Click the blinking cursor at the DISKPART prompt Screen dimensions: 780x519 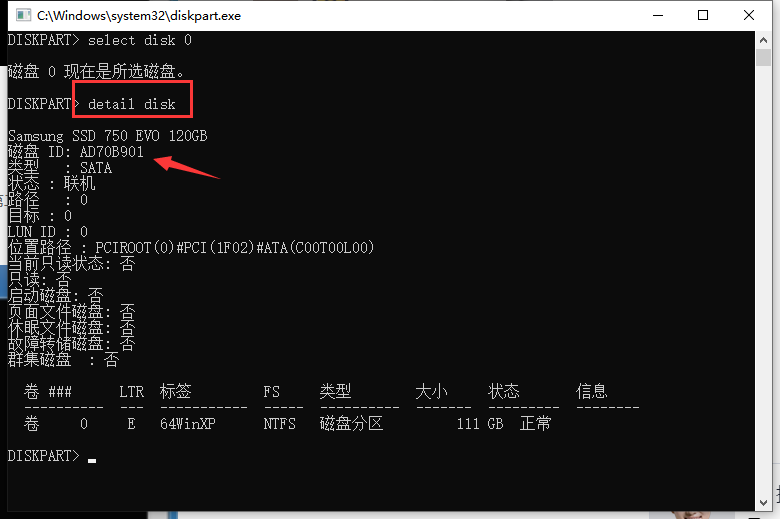click(x=92, y=459)
